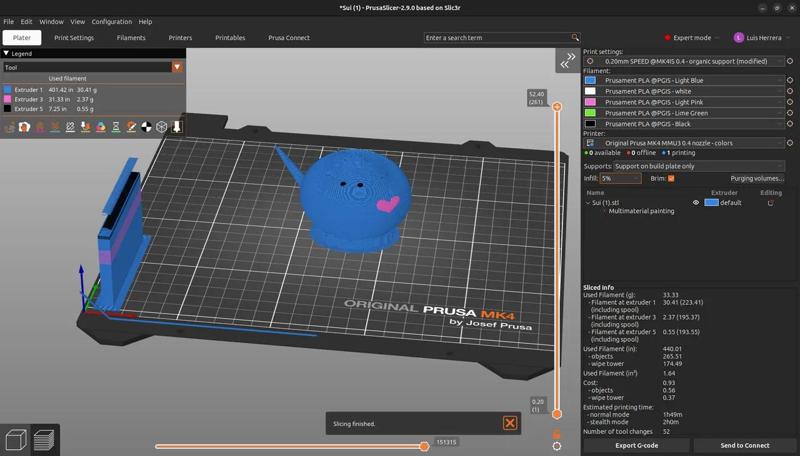Click the Light Pink filament color swatch
The height and width of the screenshot is (456, 800).
590,102
